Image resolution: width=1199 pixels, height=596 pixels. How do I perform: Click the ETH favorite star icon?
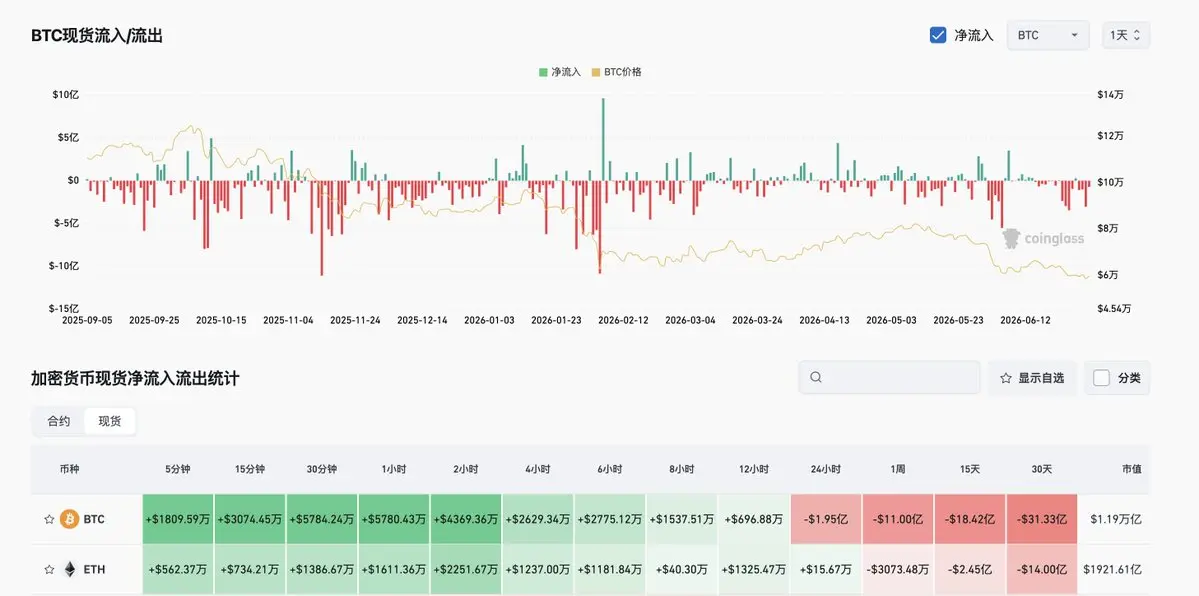coord(49,569)
